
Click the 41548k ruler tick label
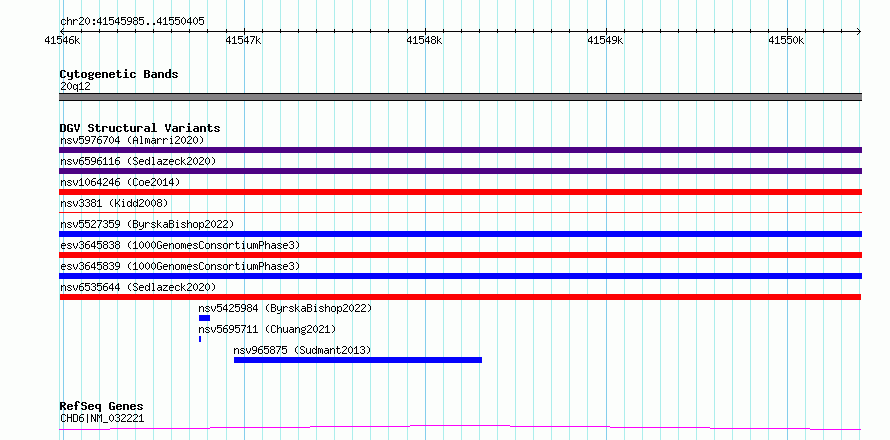click(425, 40)
